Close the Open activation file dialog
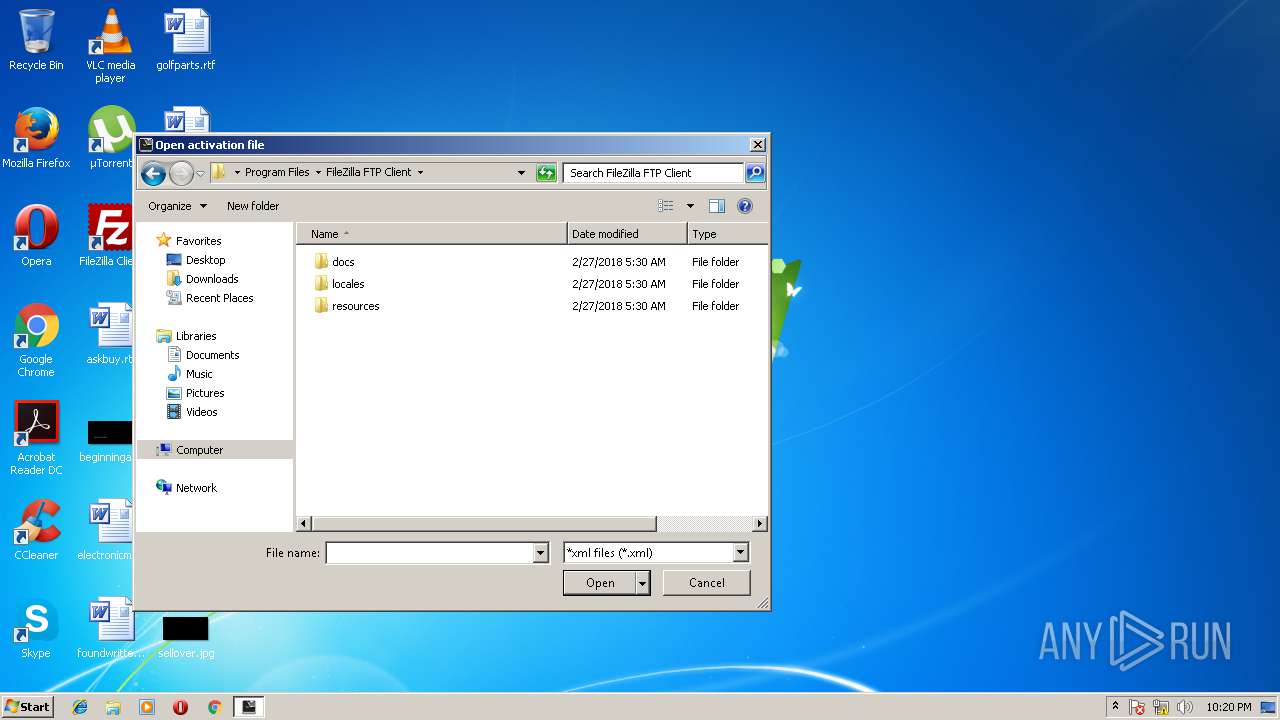Screen dimensions: 1280x720 [x=757, y=145]
